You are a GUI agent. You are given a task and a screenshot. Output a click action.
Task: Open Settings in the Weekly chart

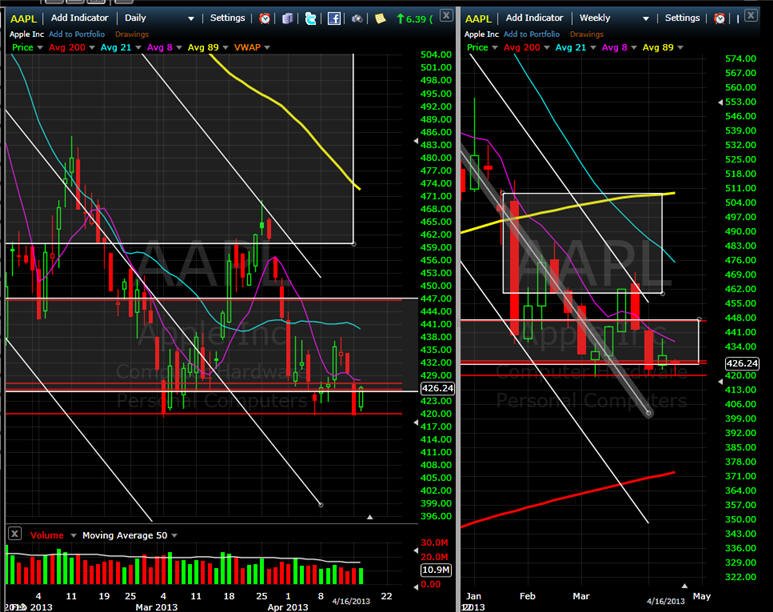click(682, 18)
